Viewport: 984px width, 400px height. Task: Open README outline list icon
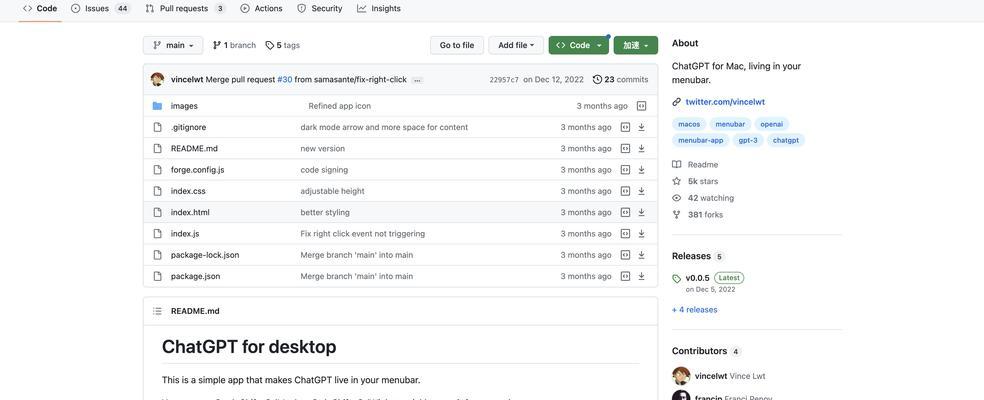(158, 311)
